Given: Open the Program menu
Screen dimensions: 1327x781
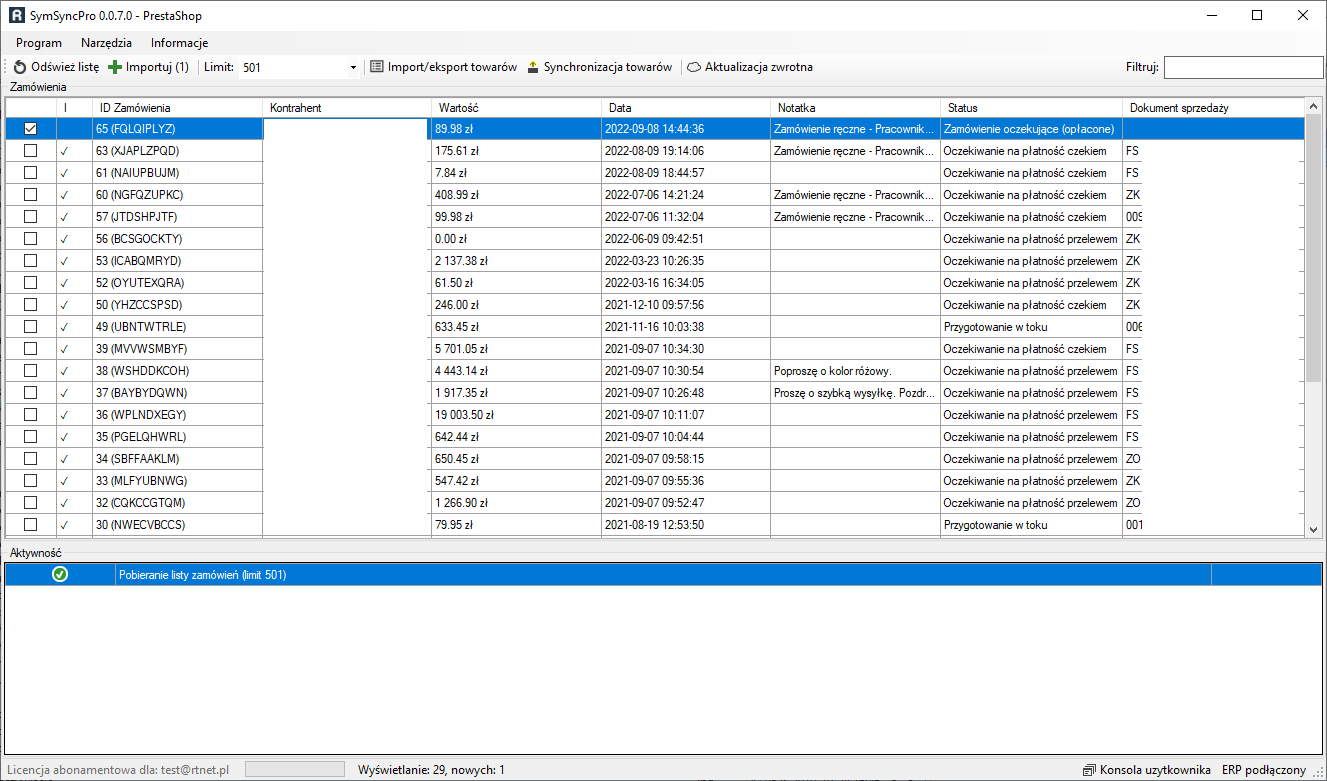Looking at the screenshot, I should pyautogui.click(x=39, y=43).
